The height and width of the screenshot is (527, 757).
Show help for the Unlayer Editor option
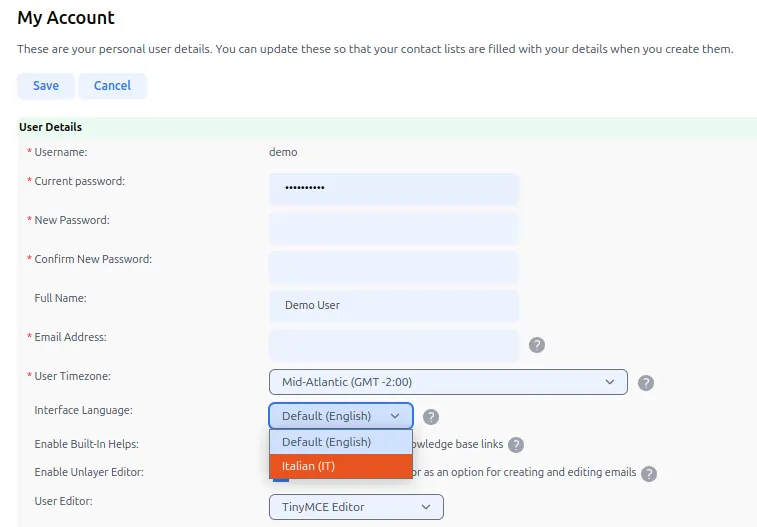coord(649,474)
